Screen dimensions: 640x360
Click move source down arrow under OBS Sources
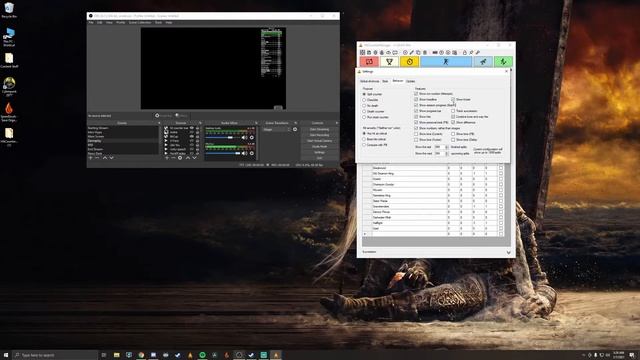(x=194, y=158)
